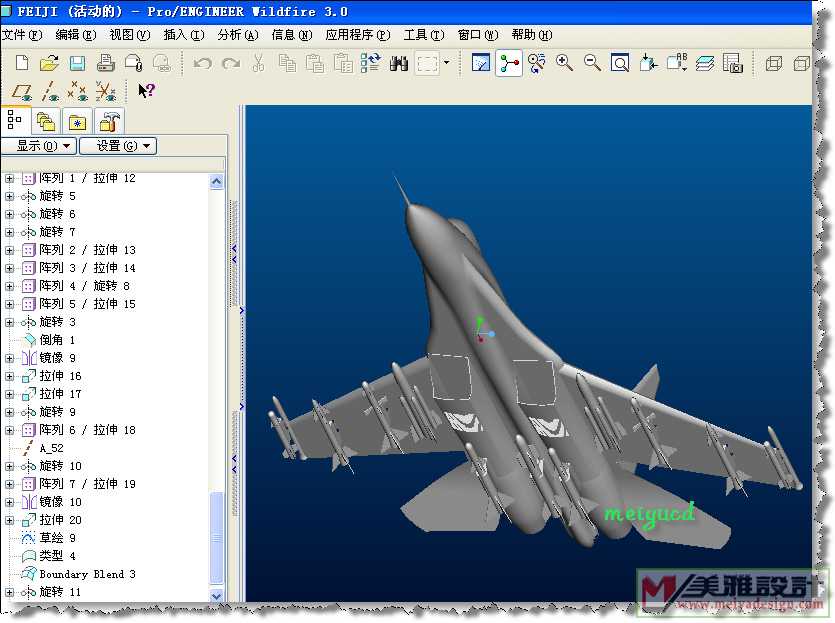
Task: Open the selection box dropdown arrow
Action: [446, 63]
